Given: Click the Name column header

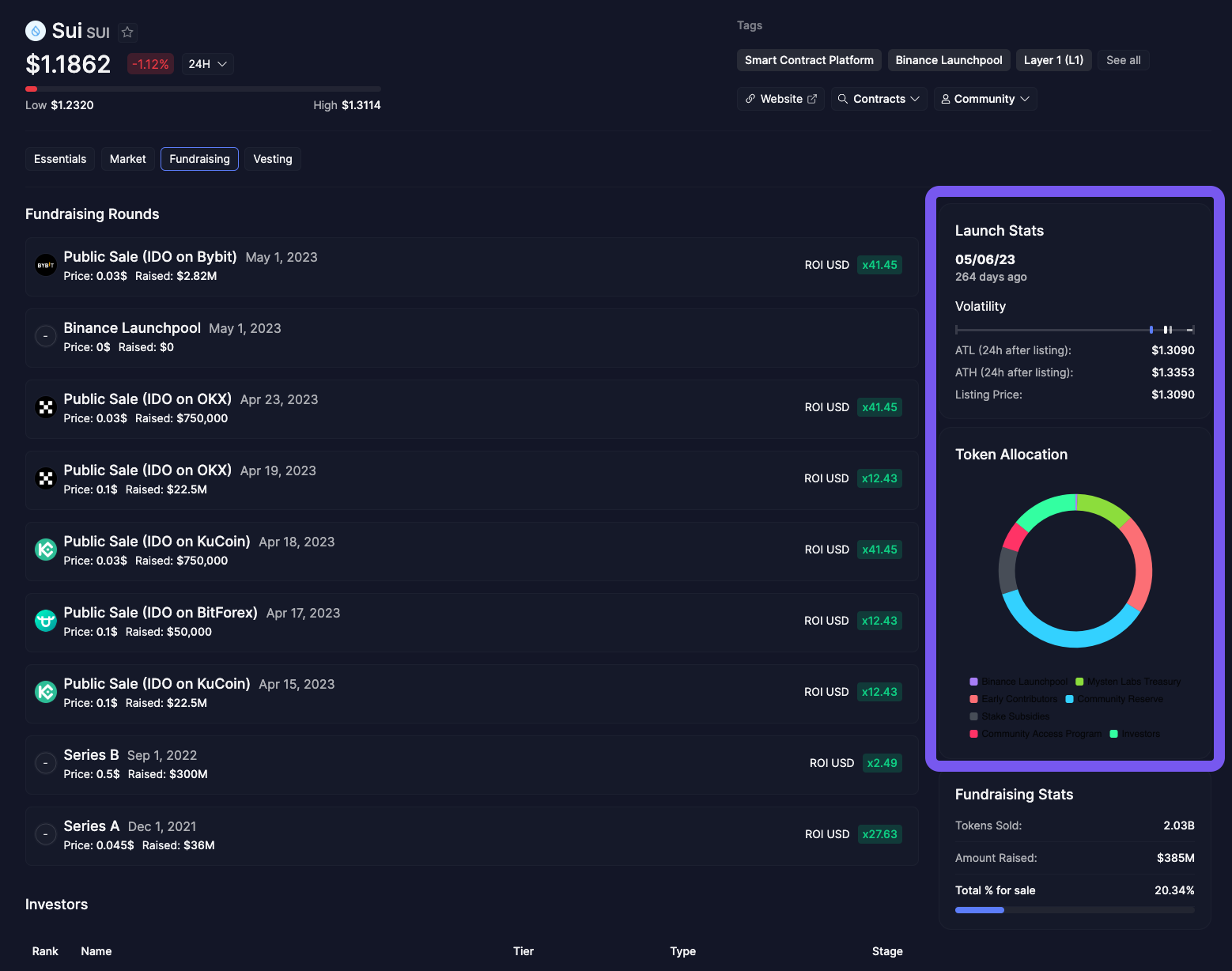Looking at the screenshot, I should point(96,951).
